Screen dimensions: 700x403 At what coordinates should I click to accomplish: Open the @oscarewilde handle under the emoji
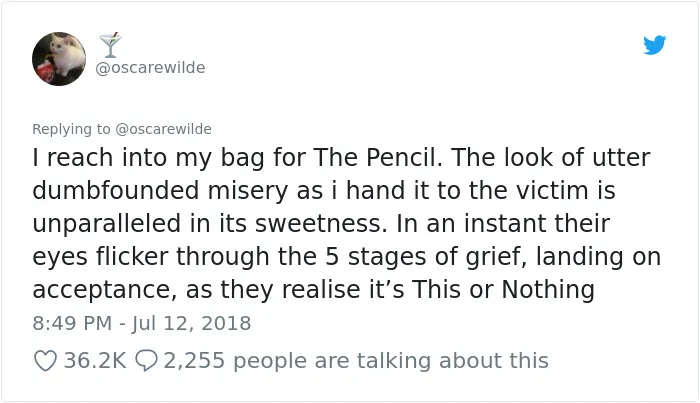(x=150, y=68)
